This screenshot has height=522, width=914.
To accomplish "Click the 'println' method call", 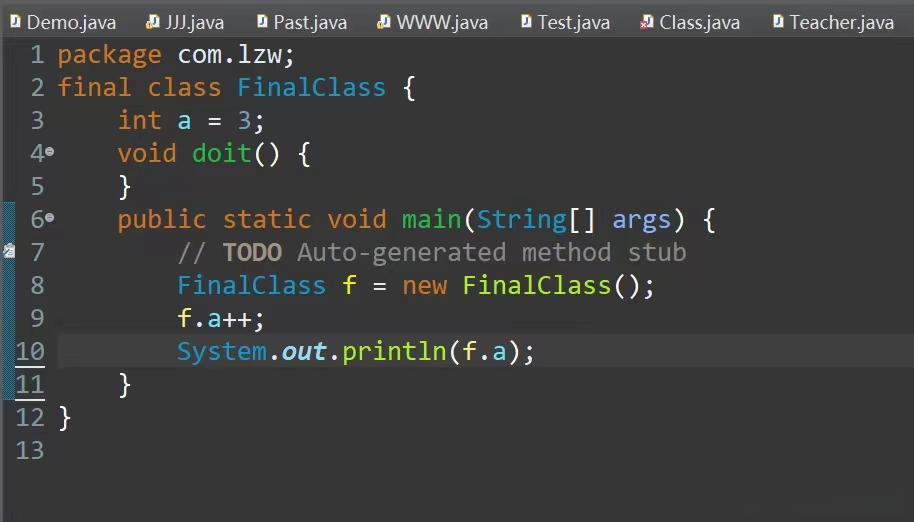I will 394,352.
